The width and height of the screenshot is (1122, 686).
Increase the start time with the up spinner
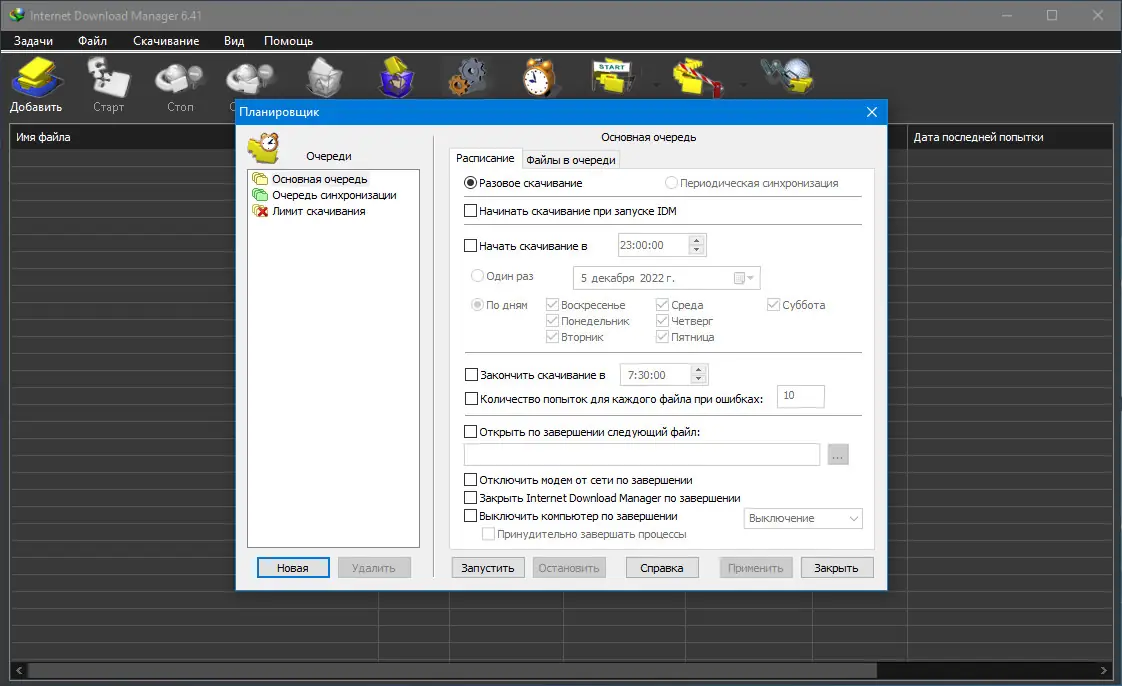tap(696, 240)
